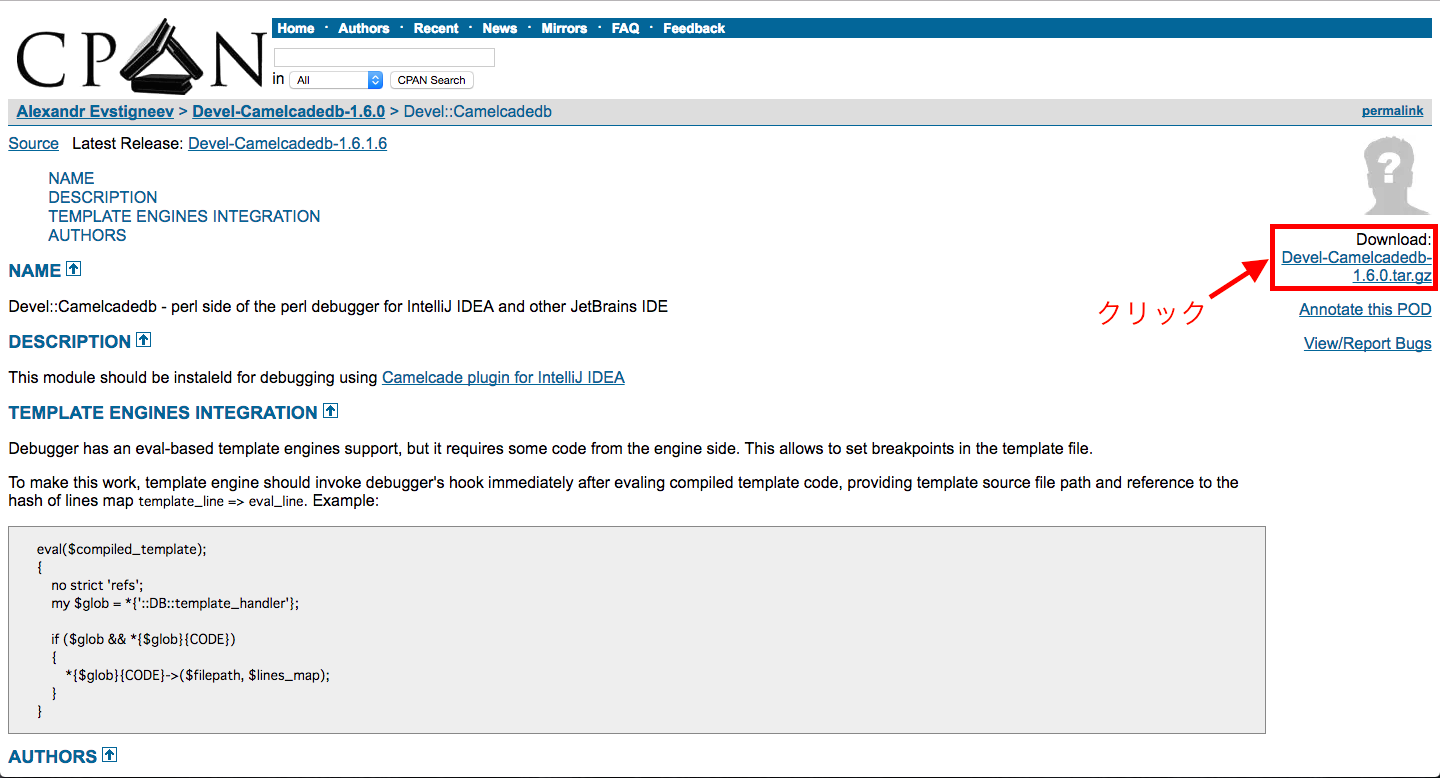This screenshot has width=1440, height=778.
Task: Open View/Report Bugs link
Action: [1368, 343]
